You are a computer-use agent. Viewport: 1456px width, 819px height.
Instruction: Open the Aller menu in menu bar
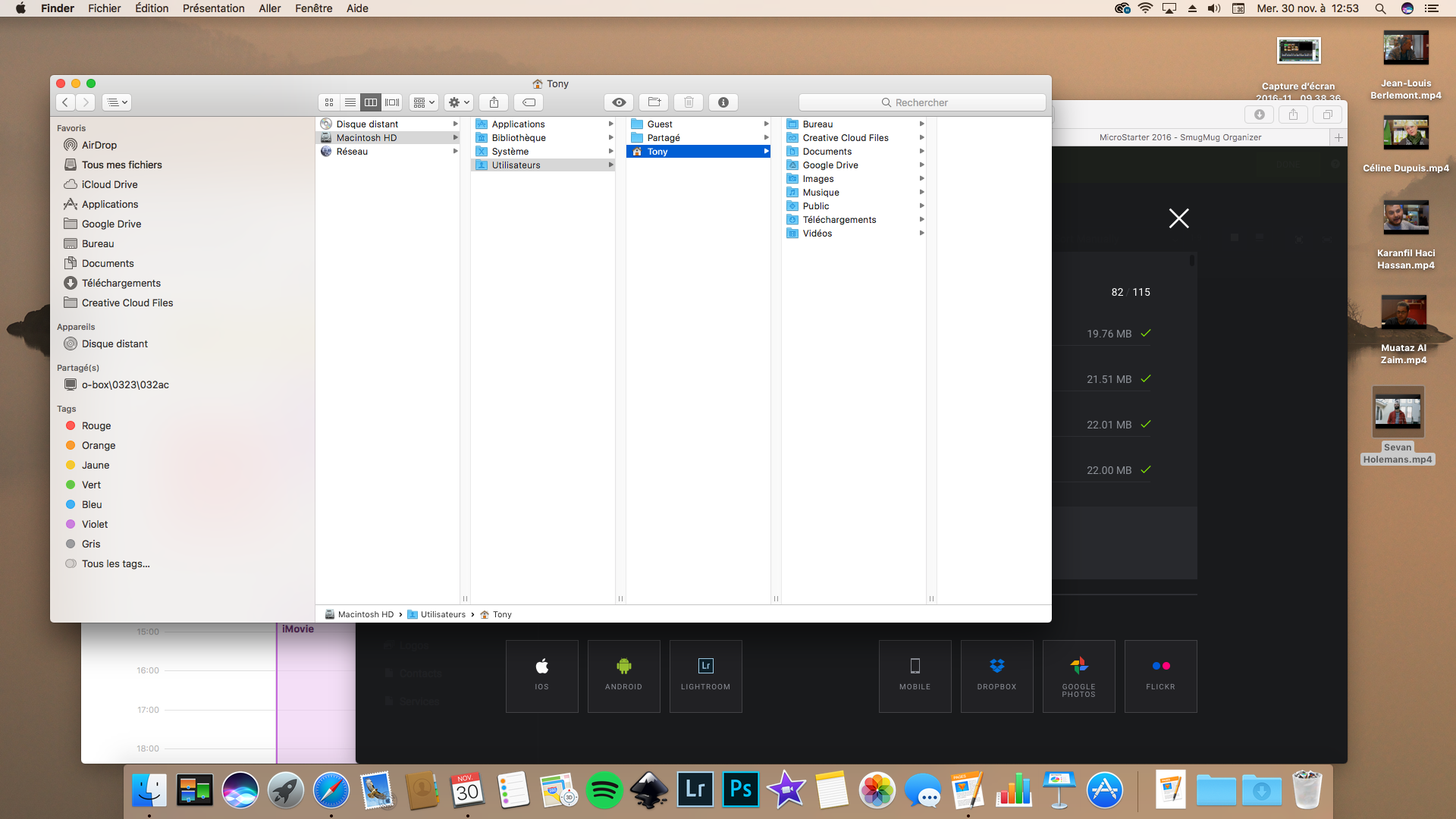(269, 8)
